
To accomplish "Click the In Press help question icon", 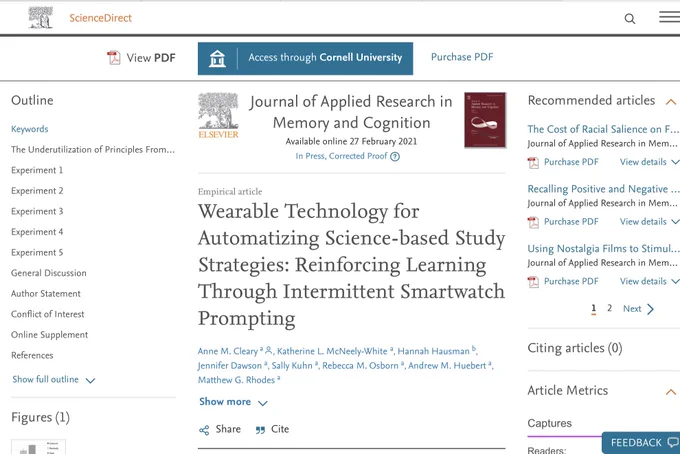I will [x=395, y=157].
